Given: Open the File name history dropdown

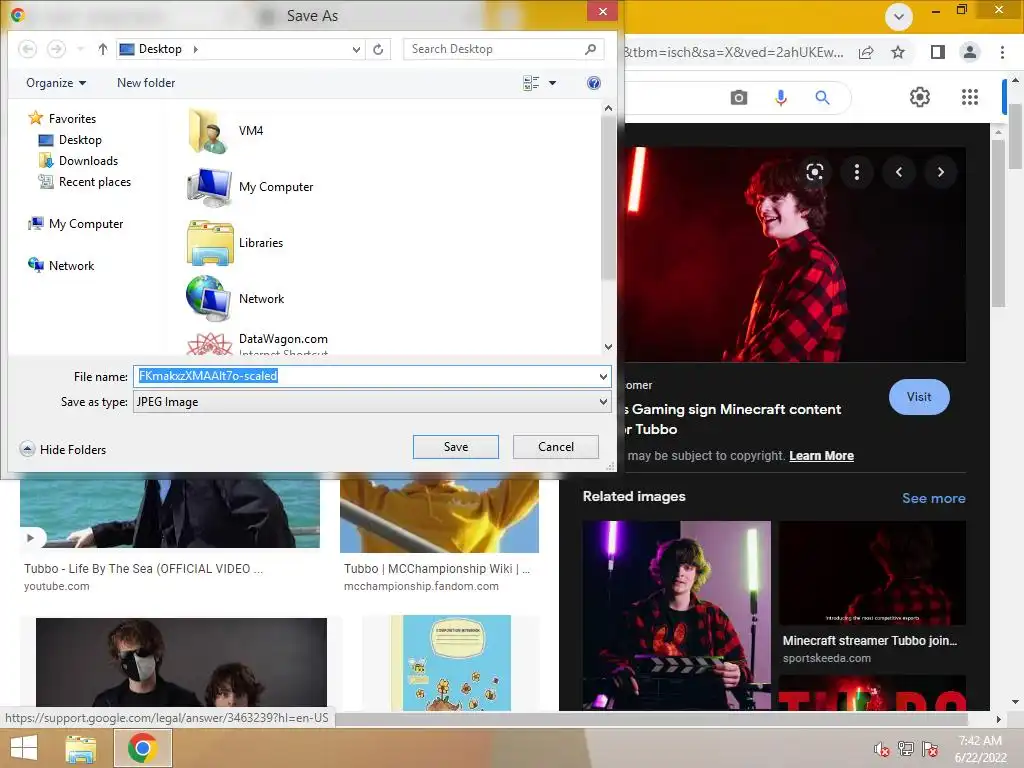Looking at the screenshot, I should click(603, 377).
